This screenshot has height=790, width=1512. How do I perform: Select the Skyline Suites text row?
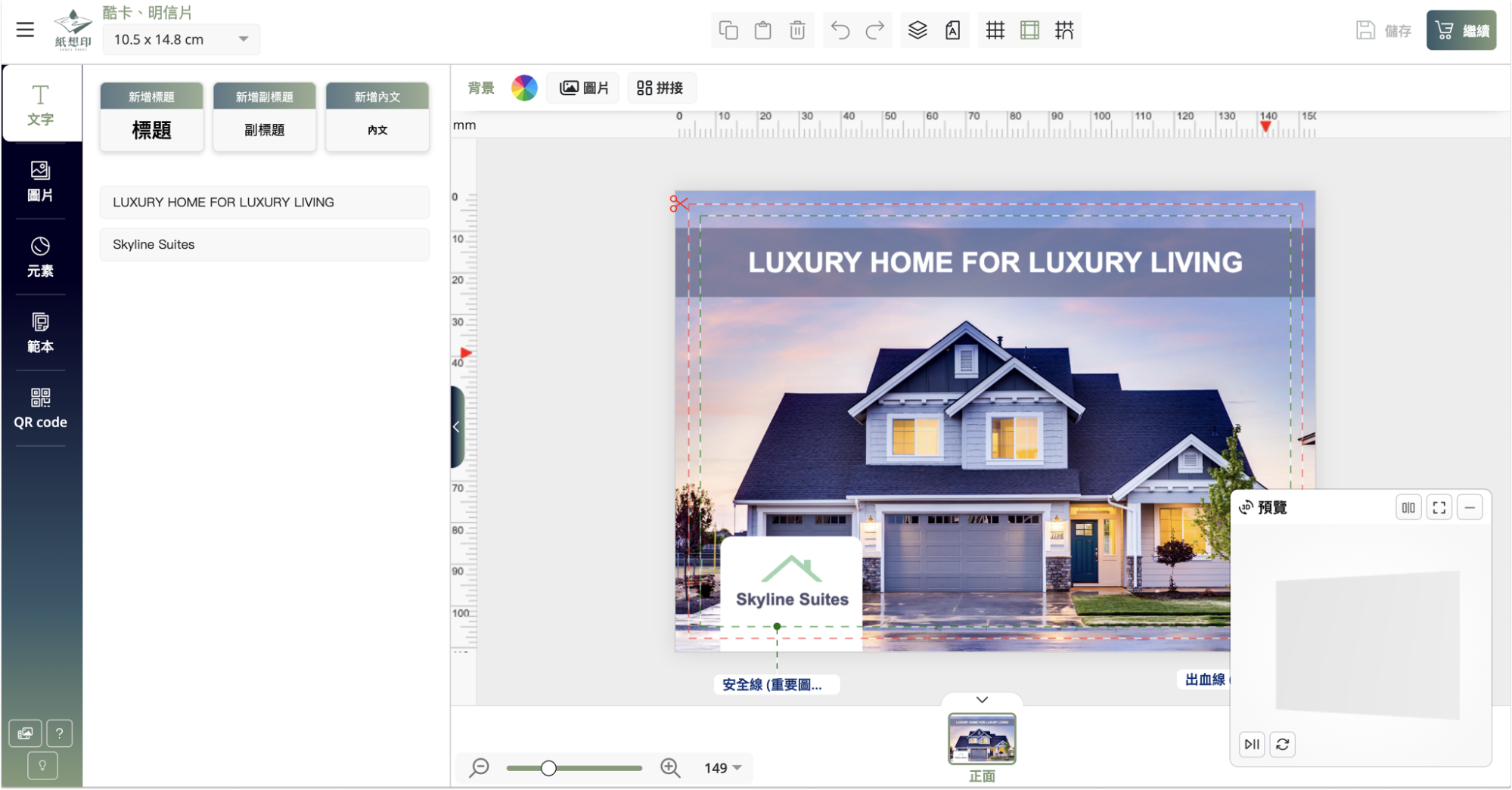[264, 244]
